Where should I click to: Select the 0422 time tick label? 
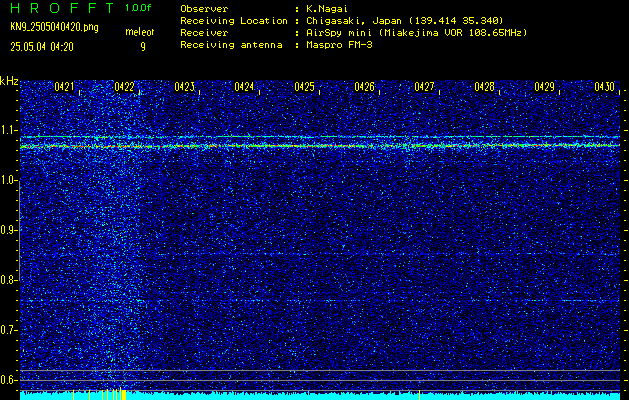(x=124, y=86)
